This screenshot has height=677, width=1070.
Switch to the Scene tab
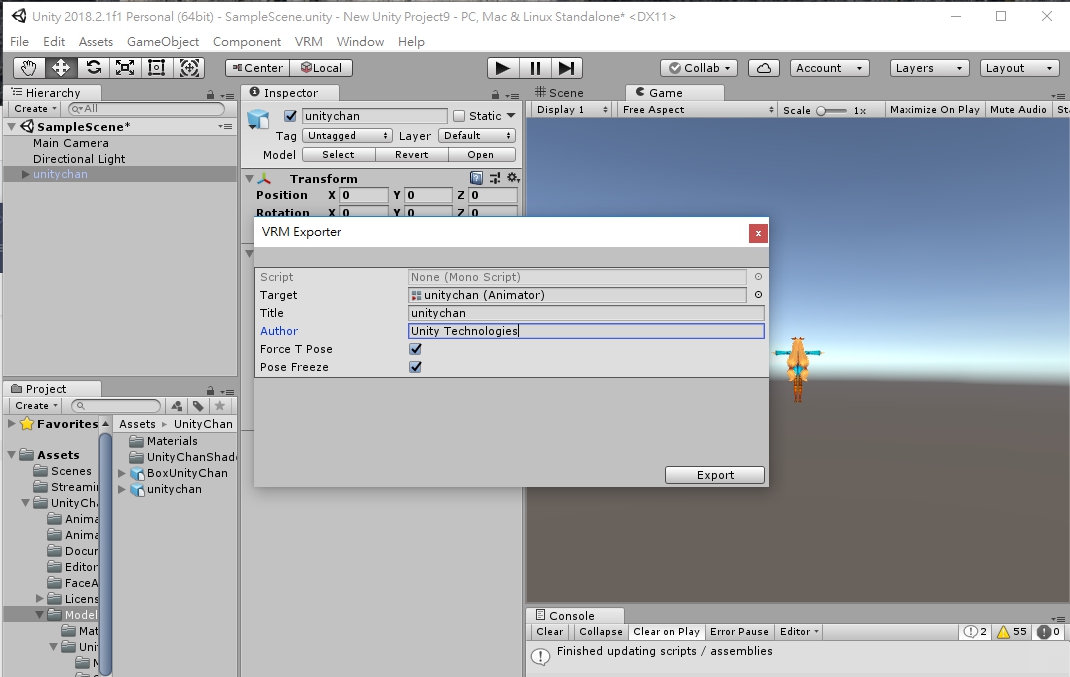point(560,93)
